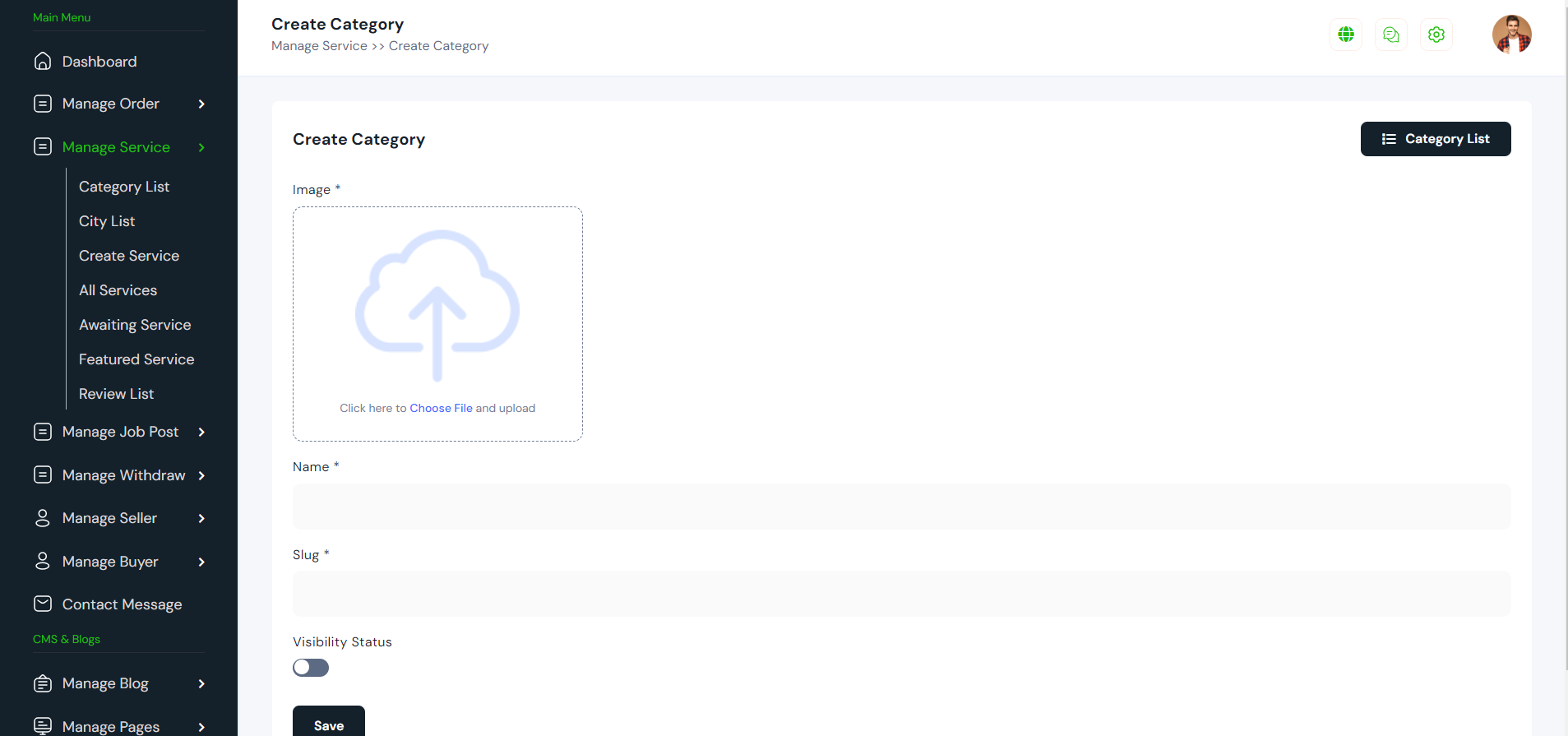Click the Category List button
The width and height of the screenshot is (1568, 736).
coord(1435,139)
